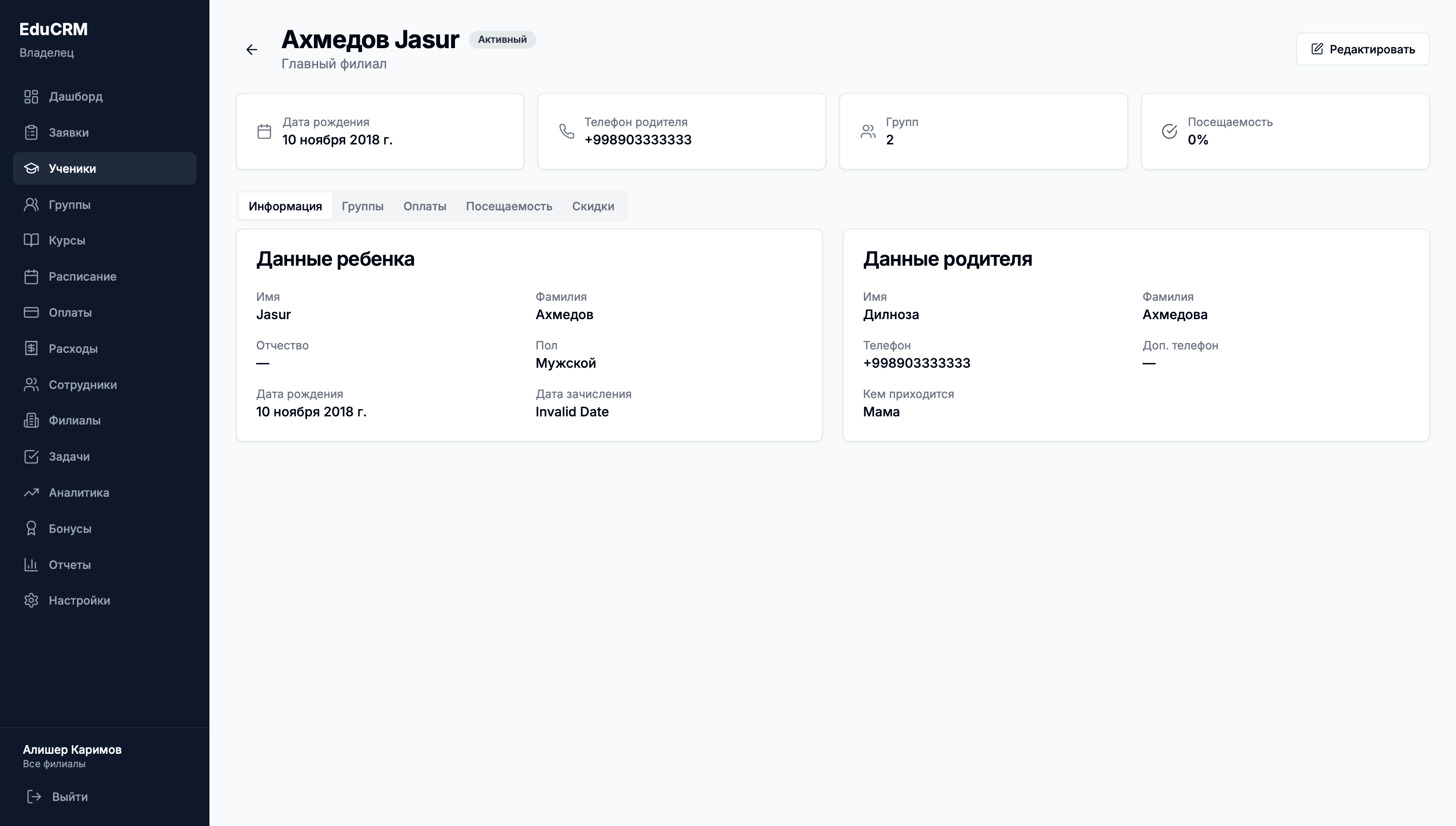Switch to the Оплаты tab
Screen dimensions: 1456x826
[425, 206]
